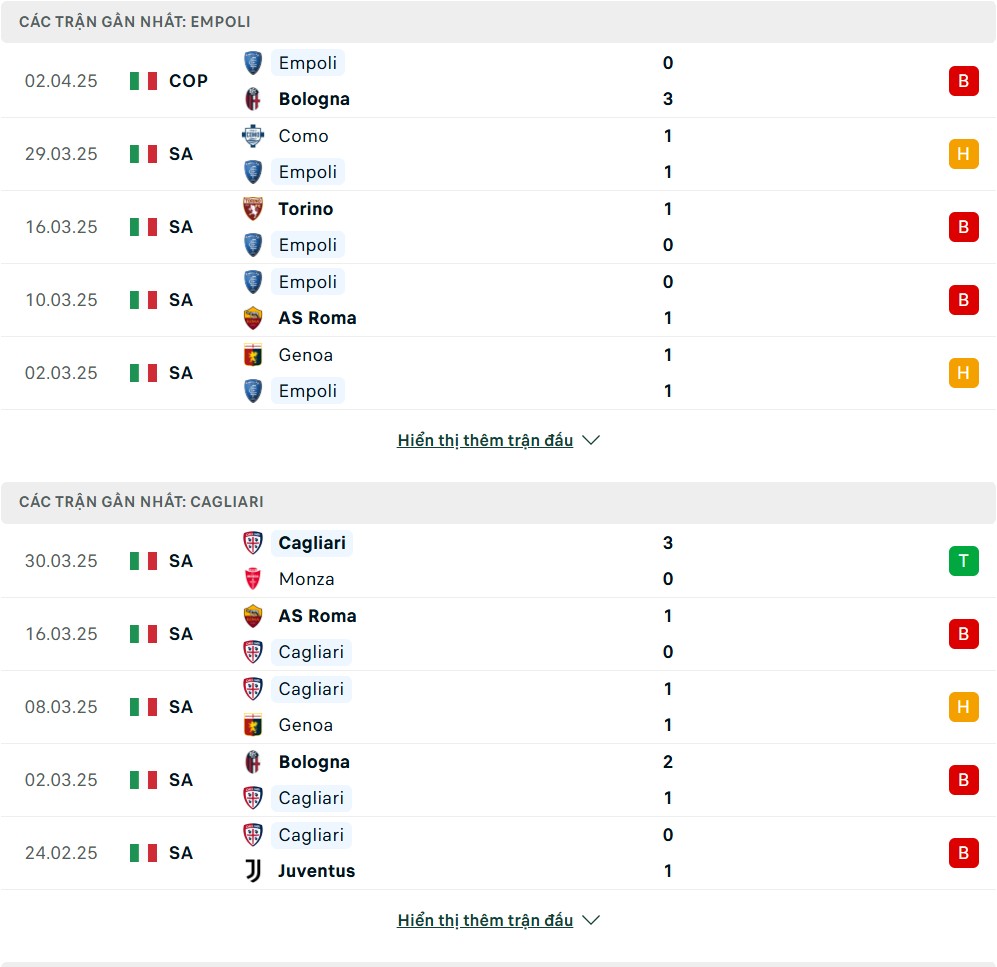Click the Các trận gần nhất: Cagliari section header
The image size is (997, 967).
point(498,502)
